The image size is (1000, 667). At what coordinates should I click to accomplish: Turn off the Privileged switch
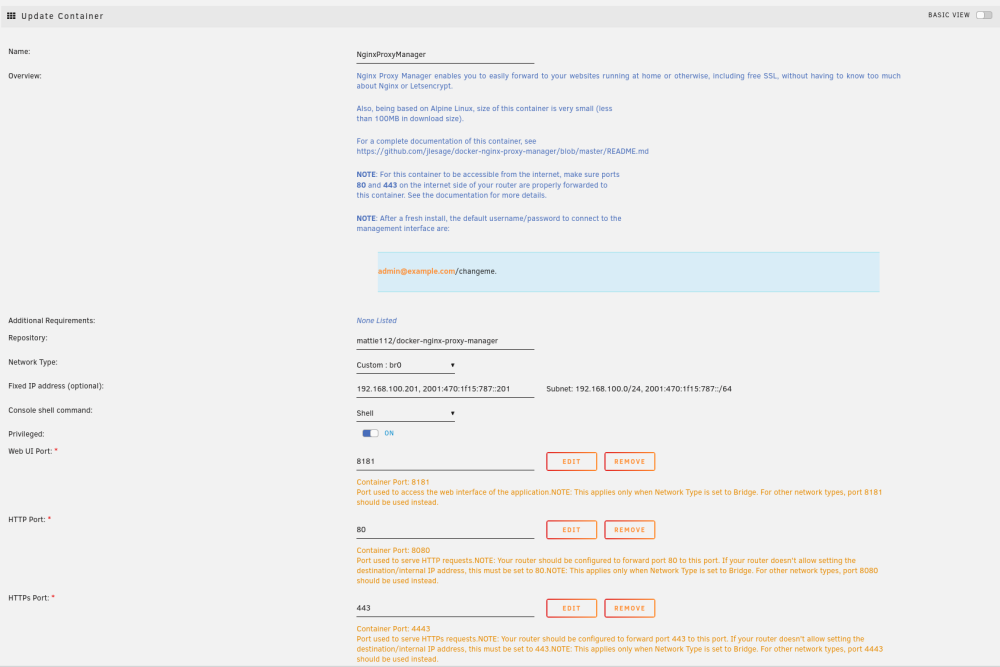[370, 434]
